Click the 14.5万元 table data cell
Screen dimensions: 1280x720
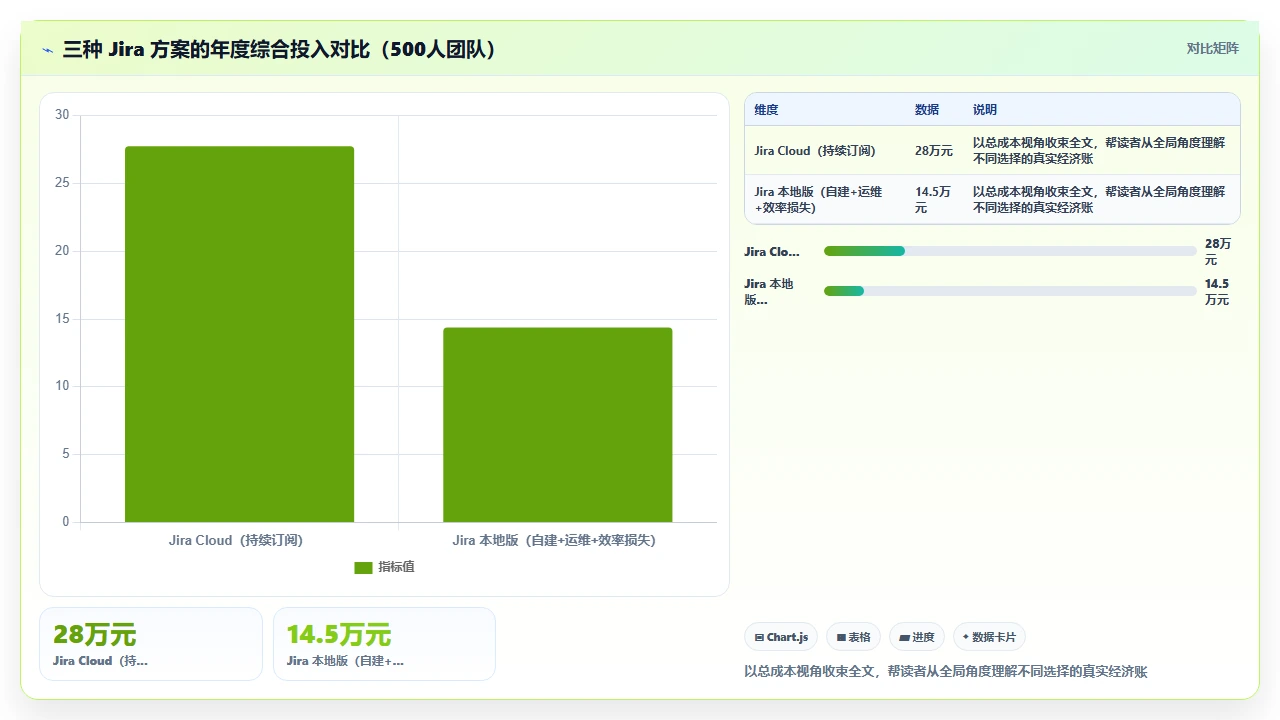pos(933,200)
